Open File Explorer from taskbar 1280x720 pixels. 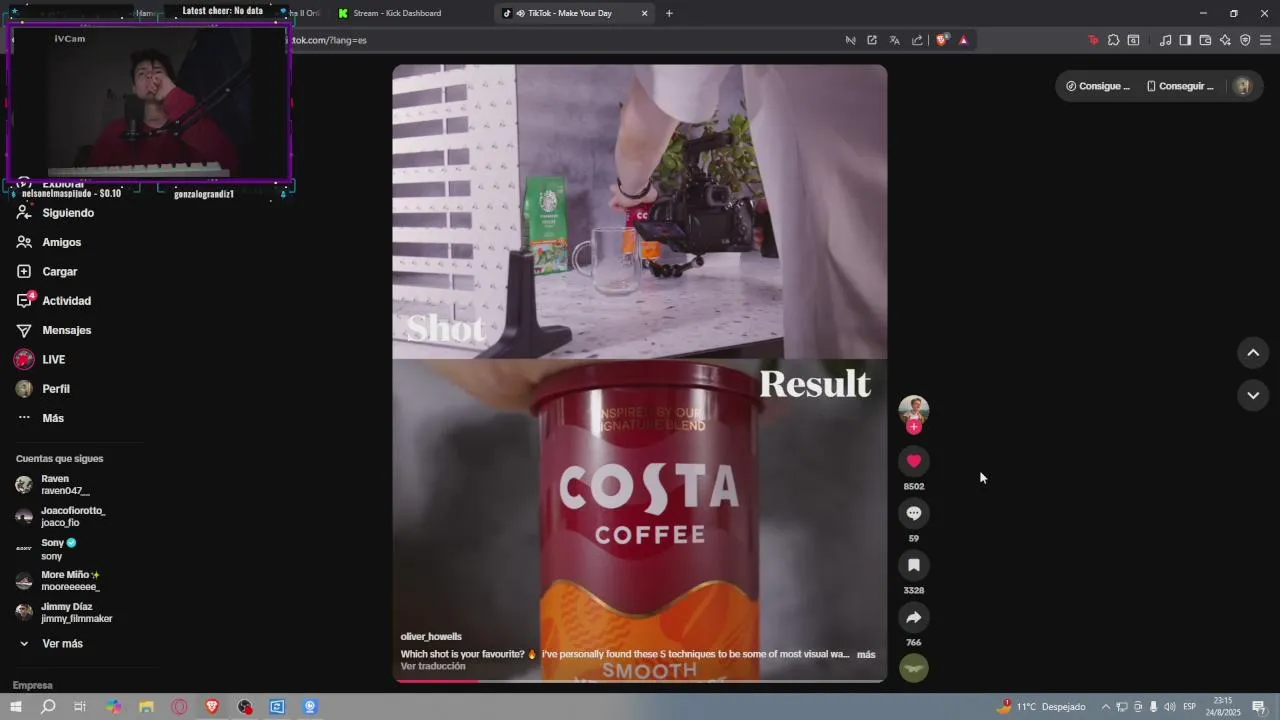click(146, 707)
